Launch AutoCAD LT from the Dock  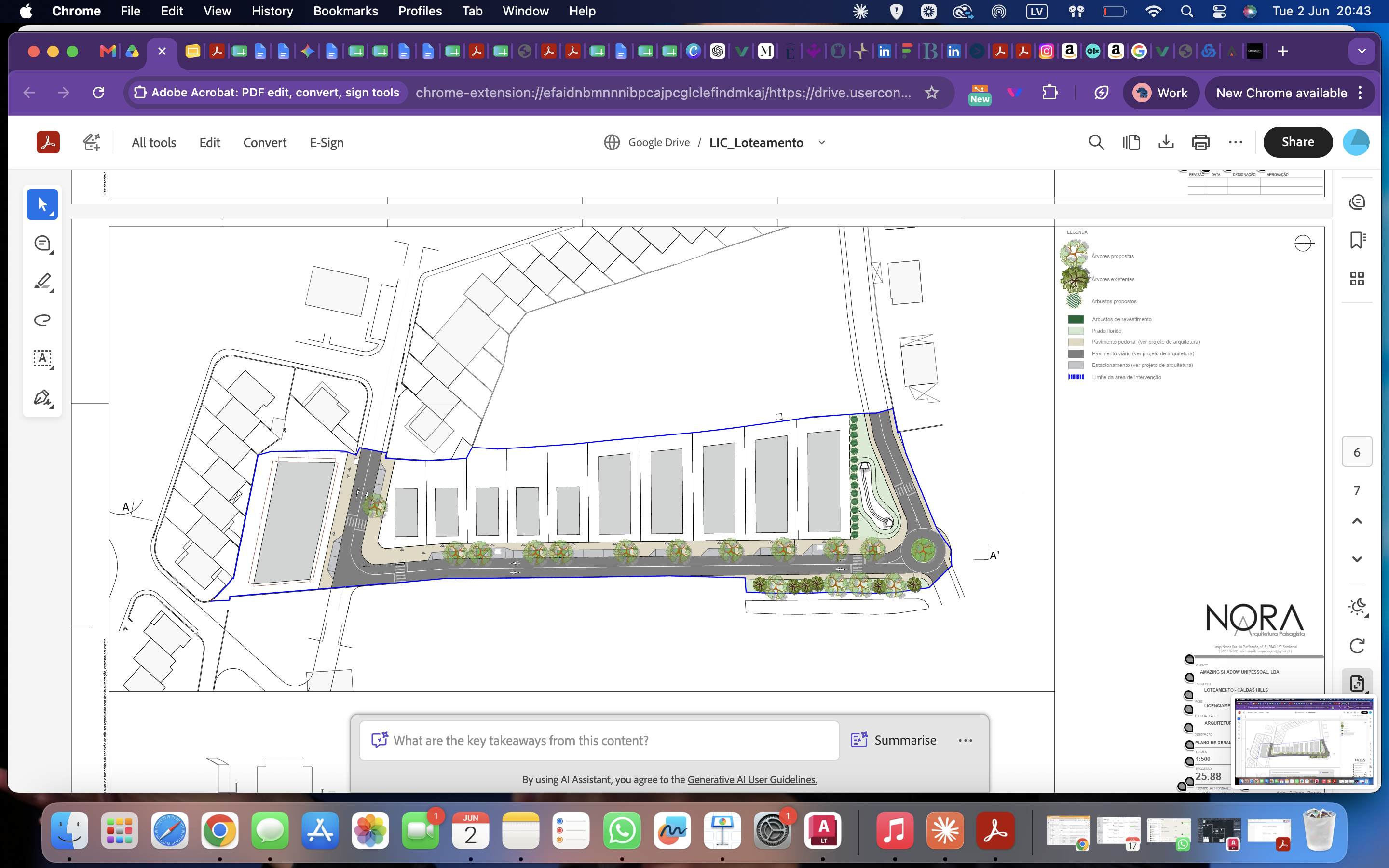(822, 831)
